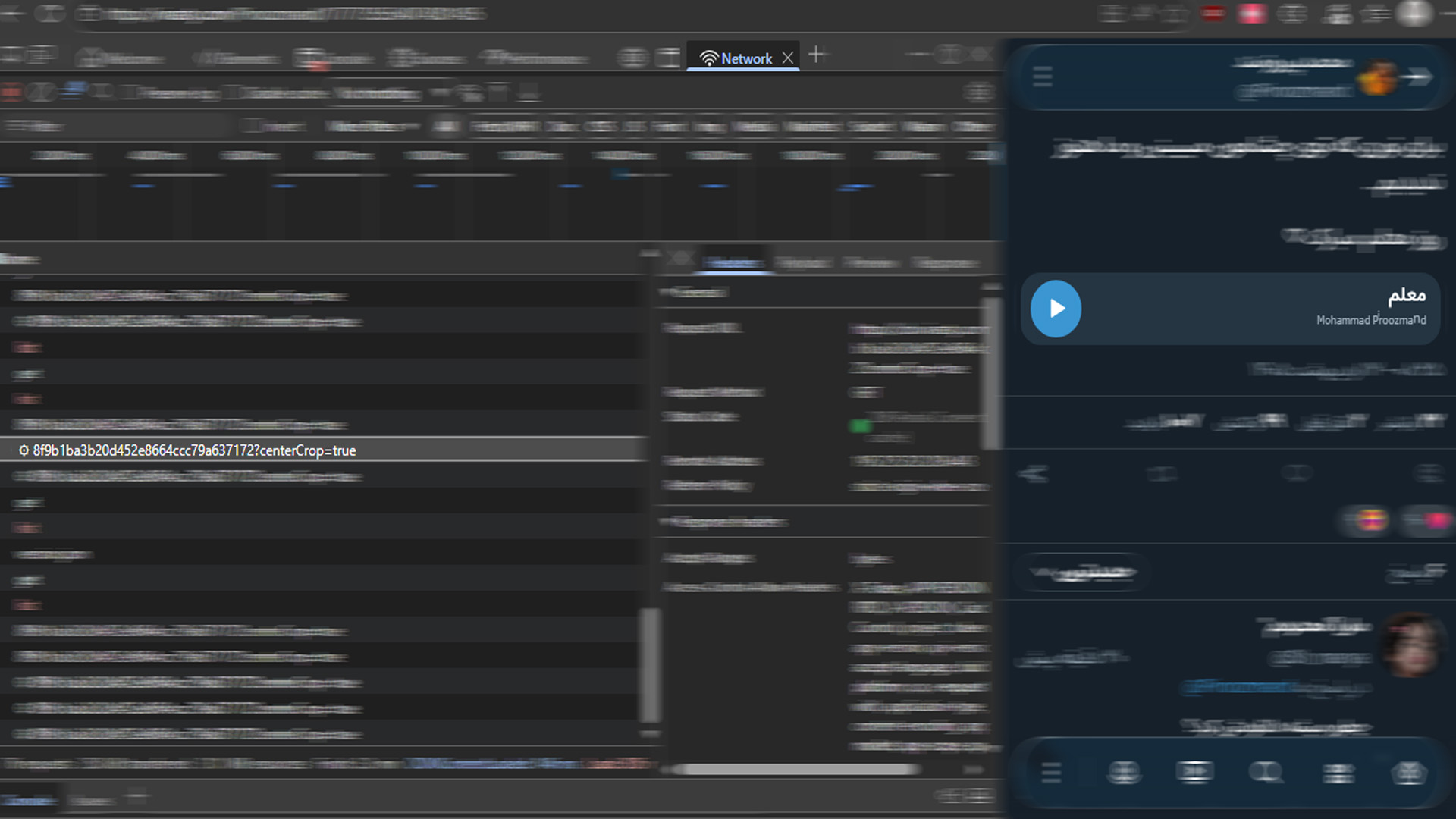Open Mohammad Proozmand artist link
Screen dimensions: 1456x819
click(1371, 320)
